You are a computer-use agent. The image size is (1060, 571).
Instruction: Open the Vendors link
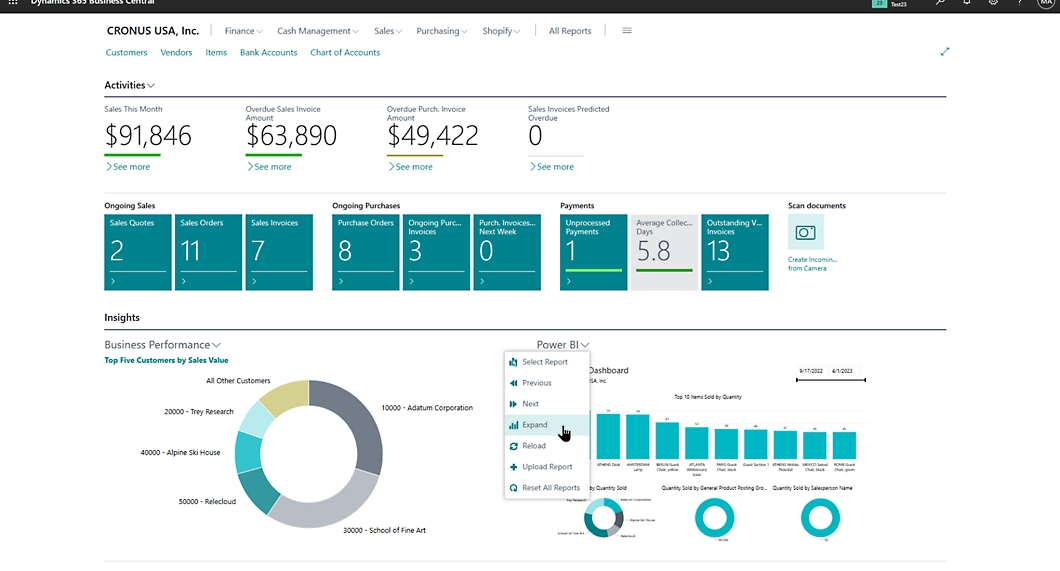(176, 52)
